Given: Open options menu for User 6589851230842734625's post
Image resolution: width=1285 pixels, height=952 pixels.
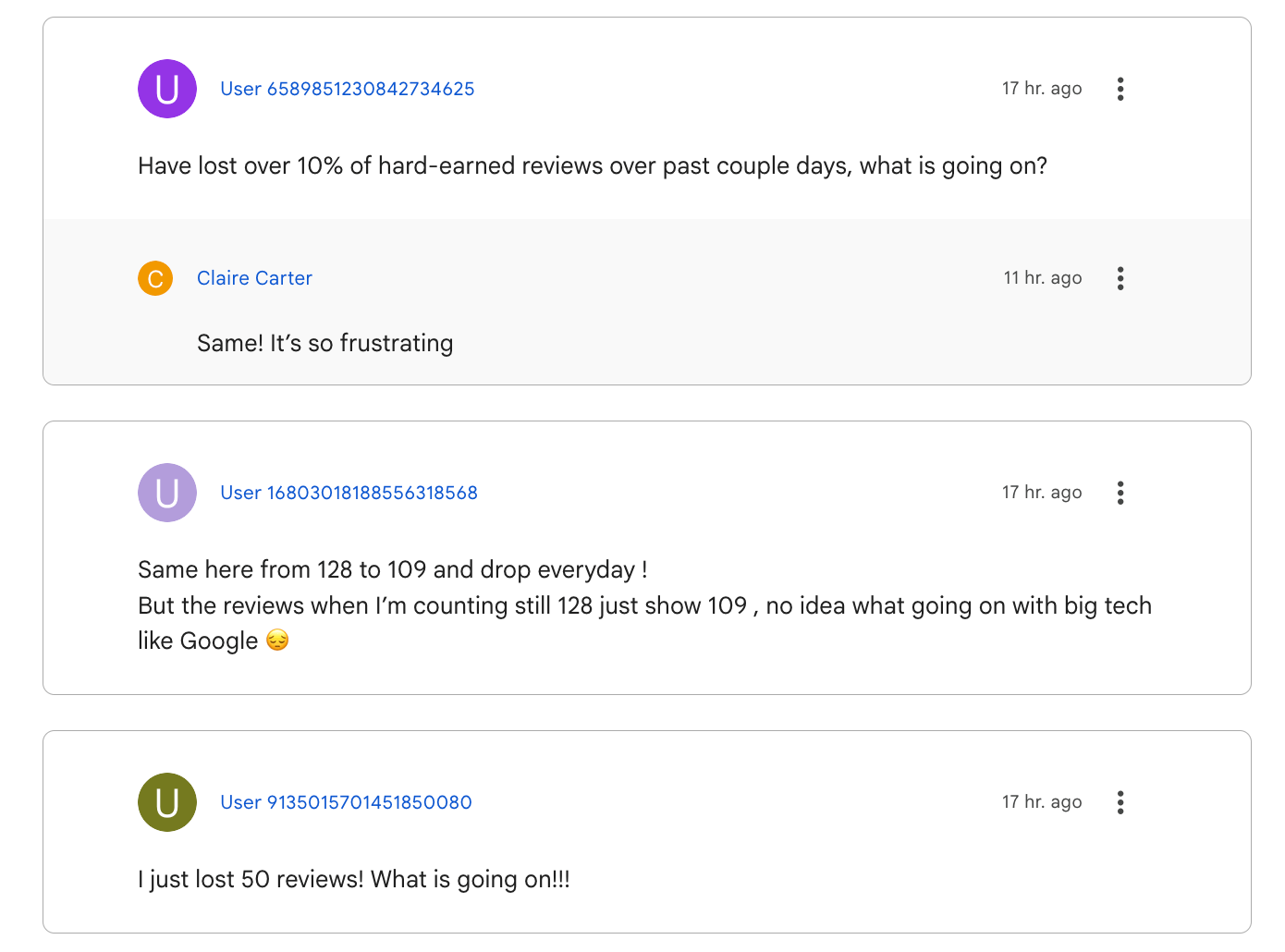Looking at the screenshot, I should coord(1120,89).
